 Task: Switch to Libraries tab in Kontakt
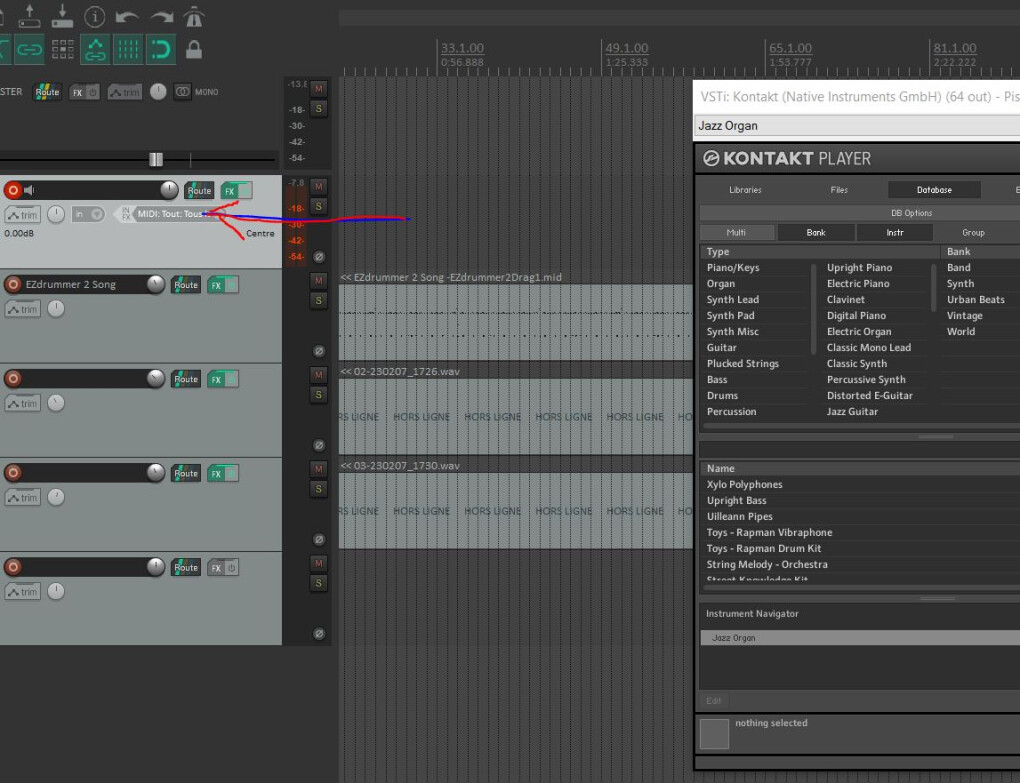click(x=745, y=190)
